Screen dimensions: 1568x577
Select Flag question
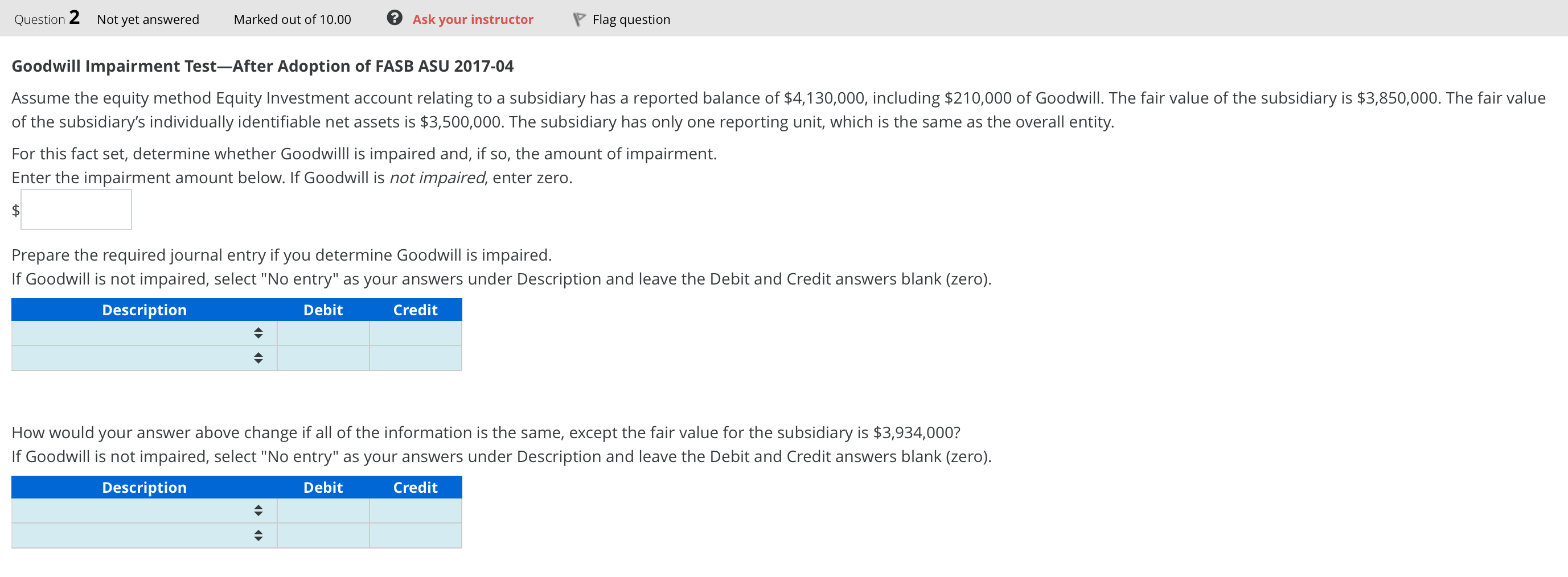[x=630, y=19]
